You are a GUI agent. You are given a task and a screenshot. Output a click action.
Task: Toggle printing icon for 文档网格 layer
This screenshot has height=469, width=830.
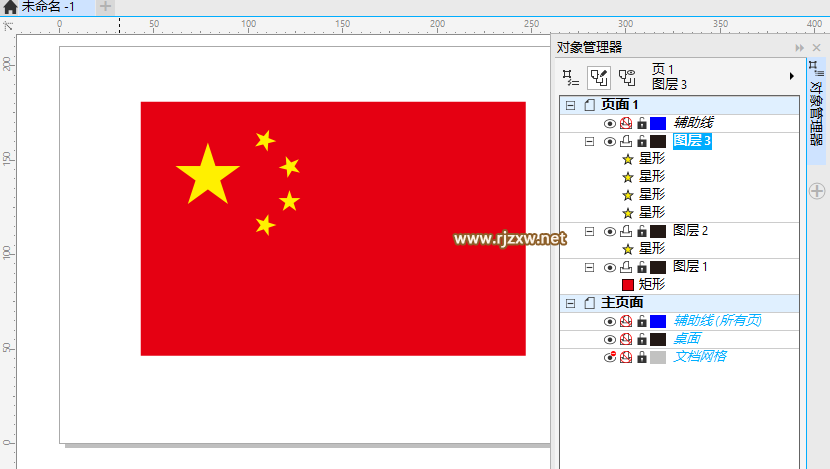click(x=626, y=357)
